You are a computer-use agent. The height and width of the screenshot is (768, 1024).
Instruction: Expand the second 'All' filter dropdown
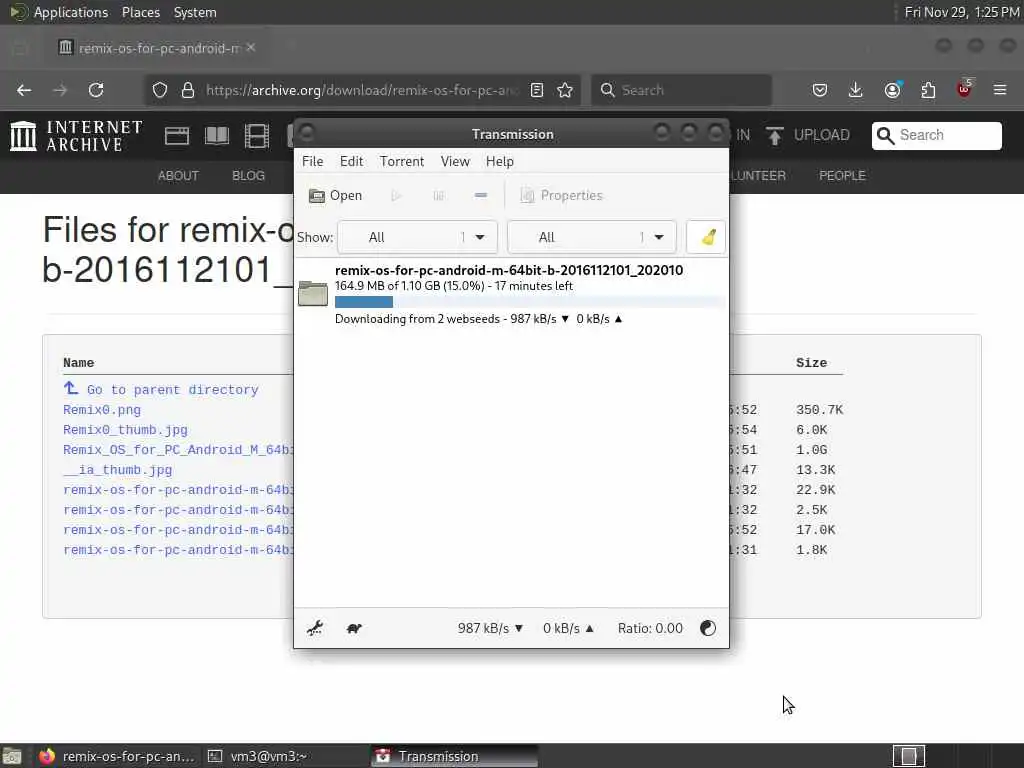click(x=592, y=237)
